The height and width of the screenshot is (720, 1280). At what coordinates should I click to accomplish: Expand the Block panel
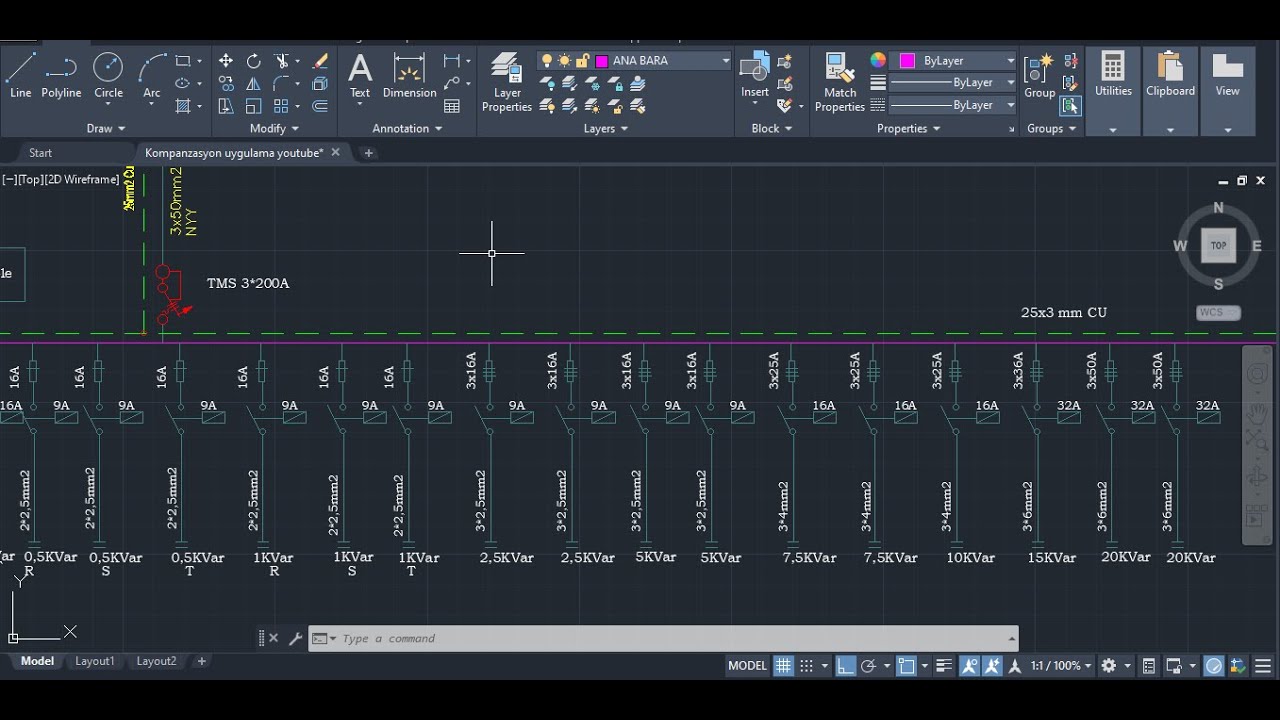pos(772,128)
